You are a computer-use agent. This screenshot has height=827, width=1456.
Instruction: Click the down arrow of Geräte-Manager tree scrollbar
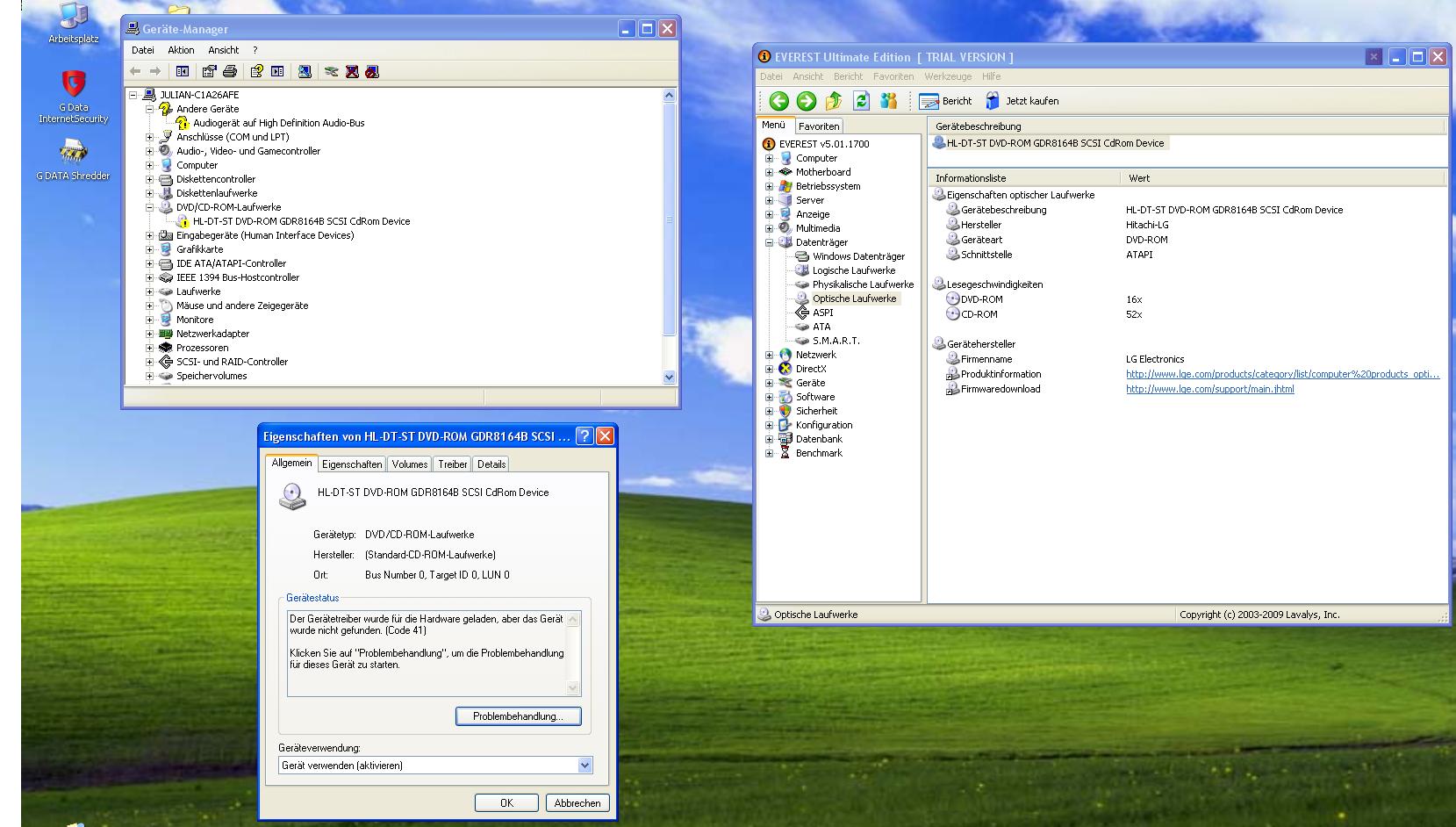[670, 378]
